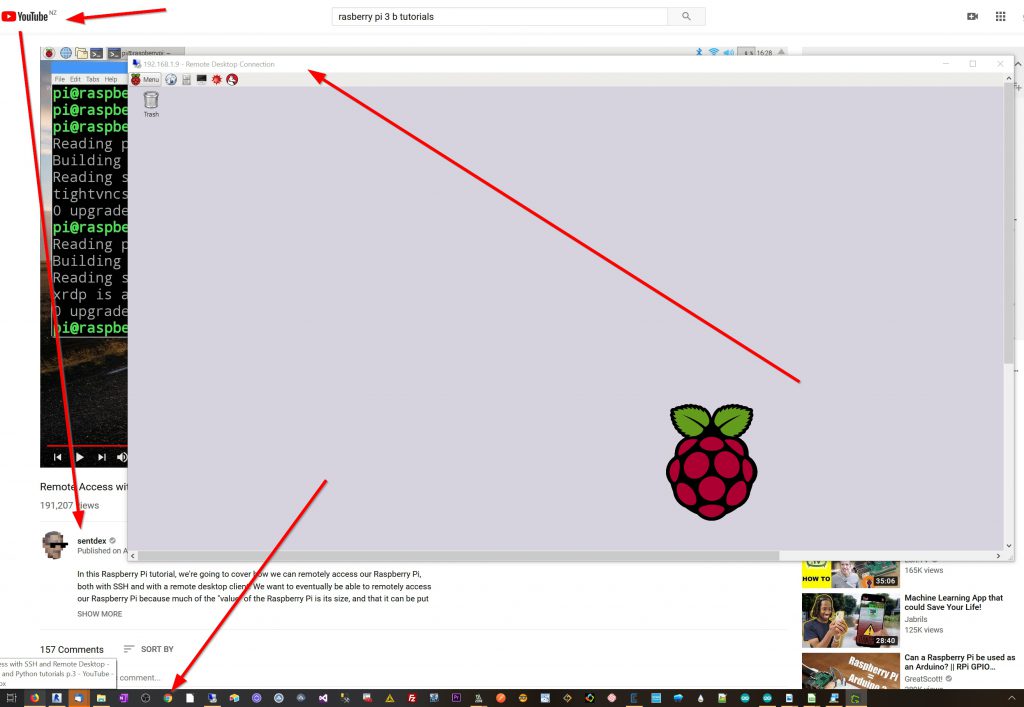Viewport: 1024px width, 707px height.
Task: Open the SORT BY comments dropdown
Action: coord(148,649)
